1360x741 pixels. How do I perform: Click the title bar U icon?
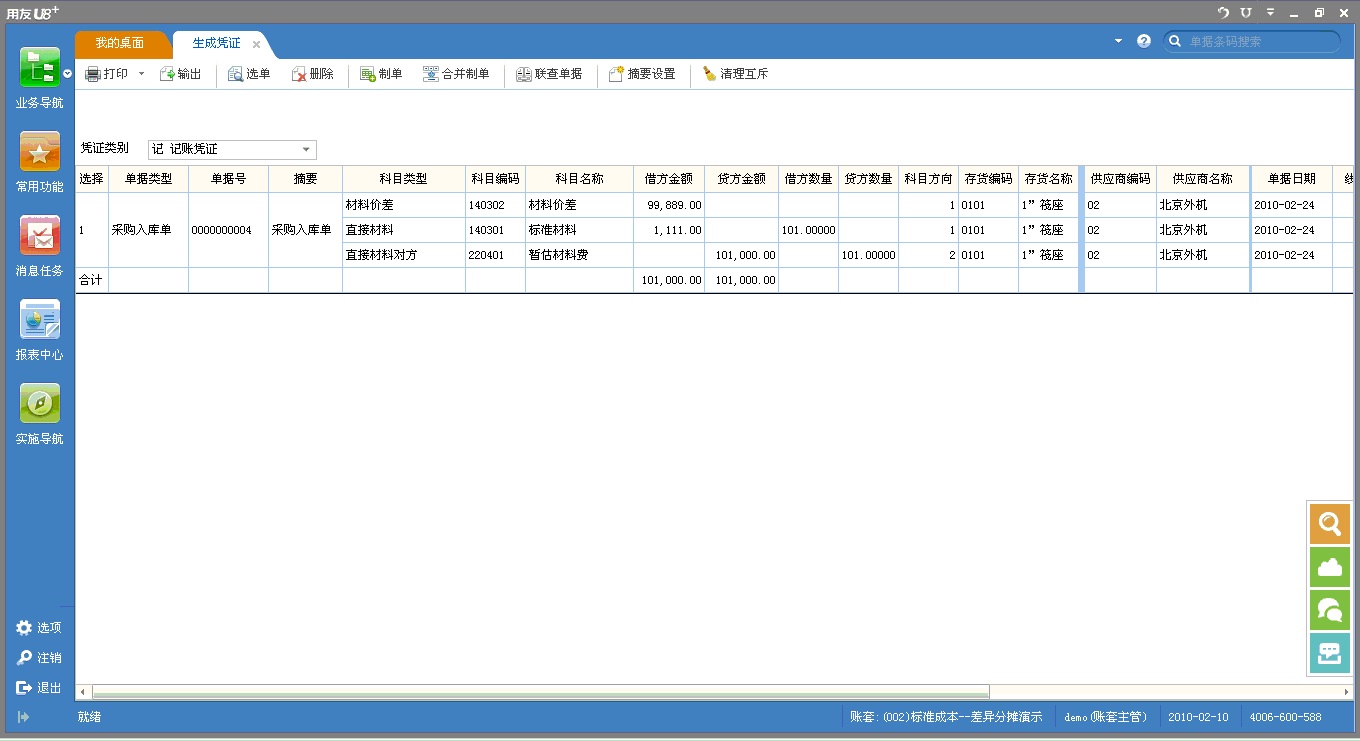(x=1246, y=12)
